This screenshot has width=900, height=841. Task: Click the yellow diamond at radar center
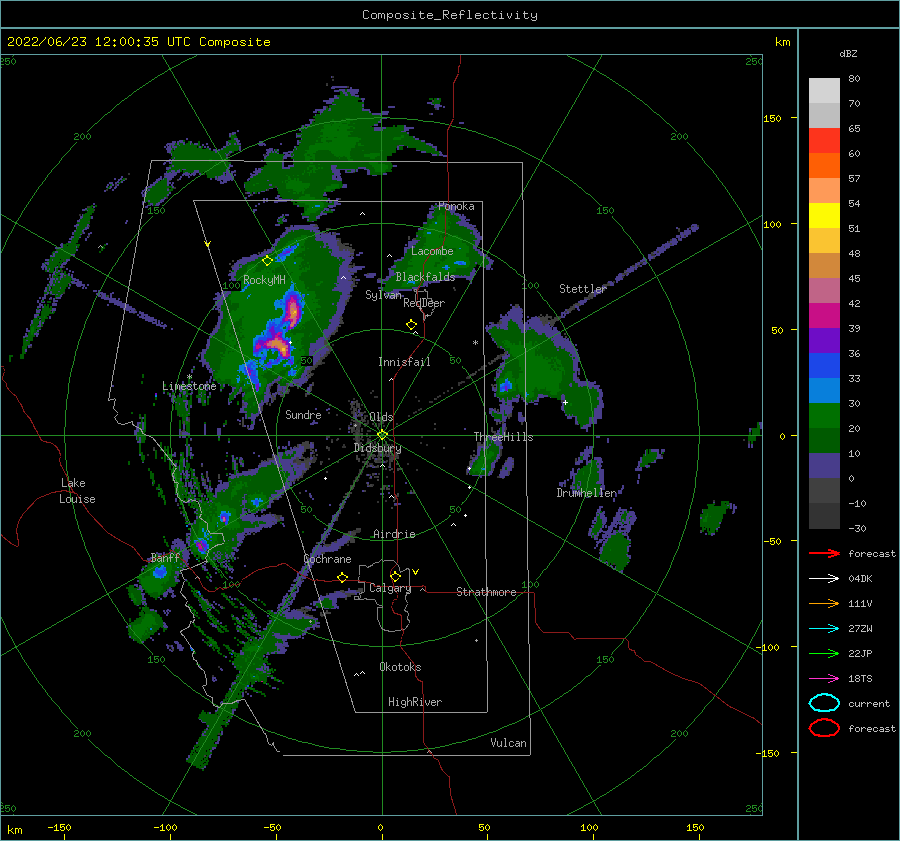[x=382, y=435]
